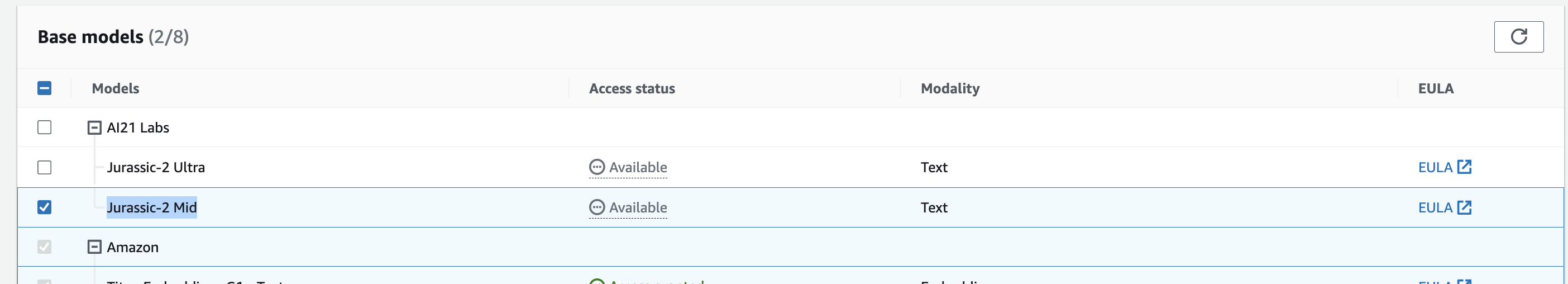The image size is (1568, 284).
Task: Open the external link icon for Jurassic-2 Mid's EULA
Action: pos(1464,207)
